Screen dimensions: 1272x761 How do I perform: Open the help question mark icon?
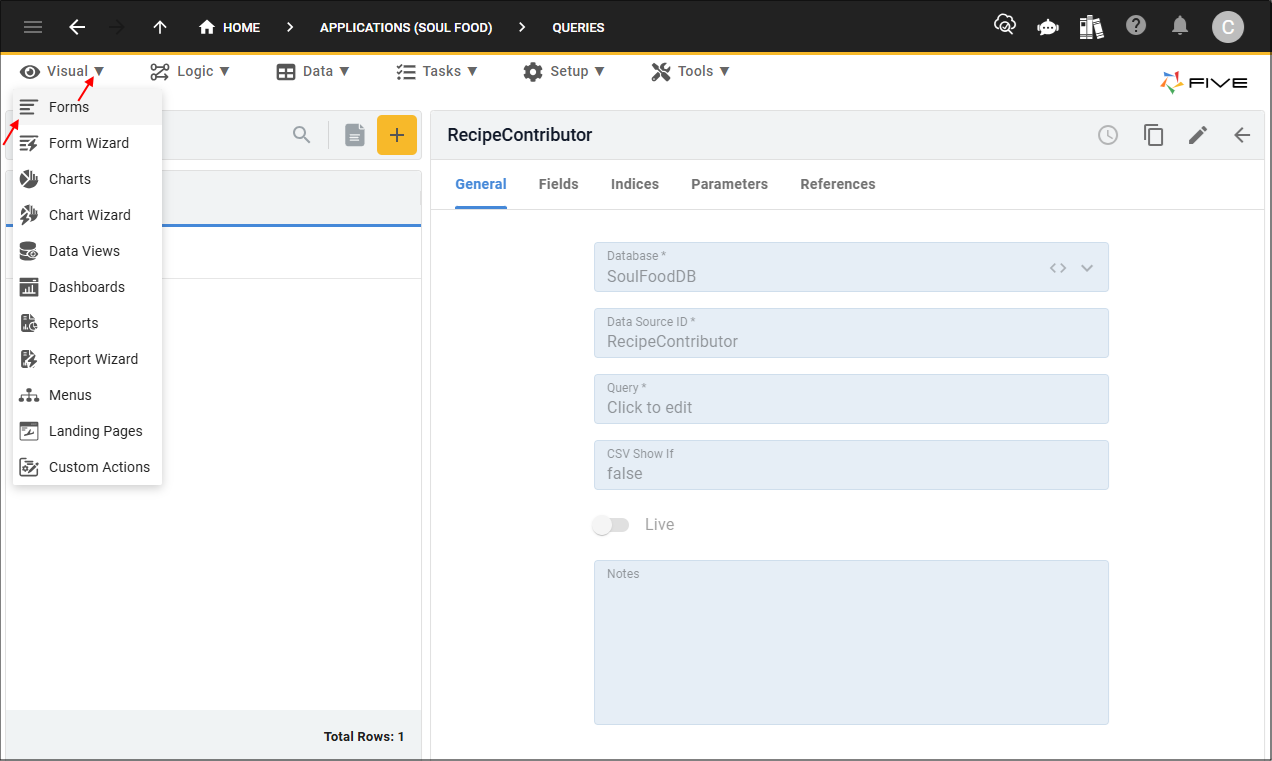(x=1136, y=26)
